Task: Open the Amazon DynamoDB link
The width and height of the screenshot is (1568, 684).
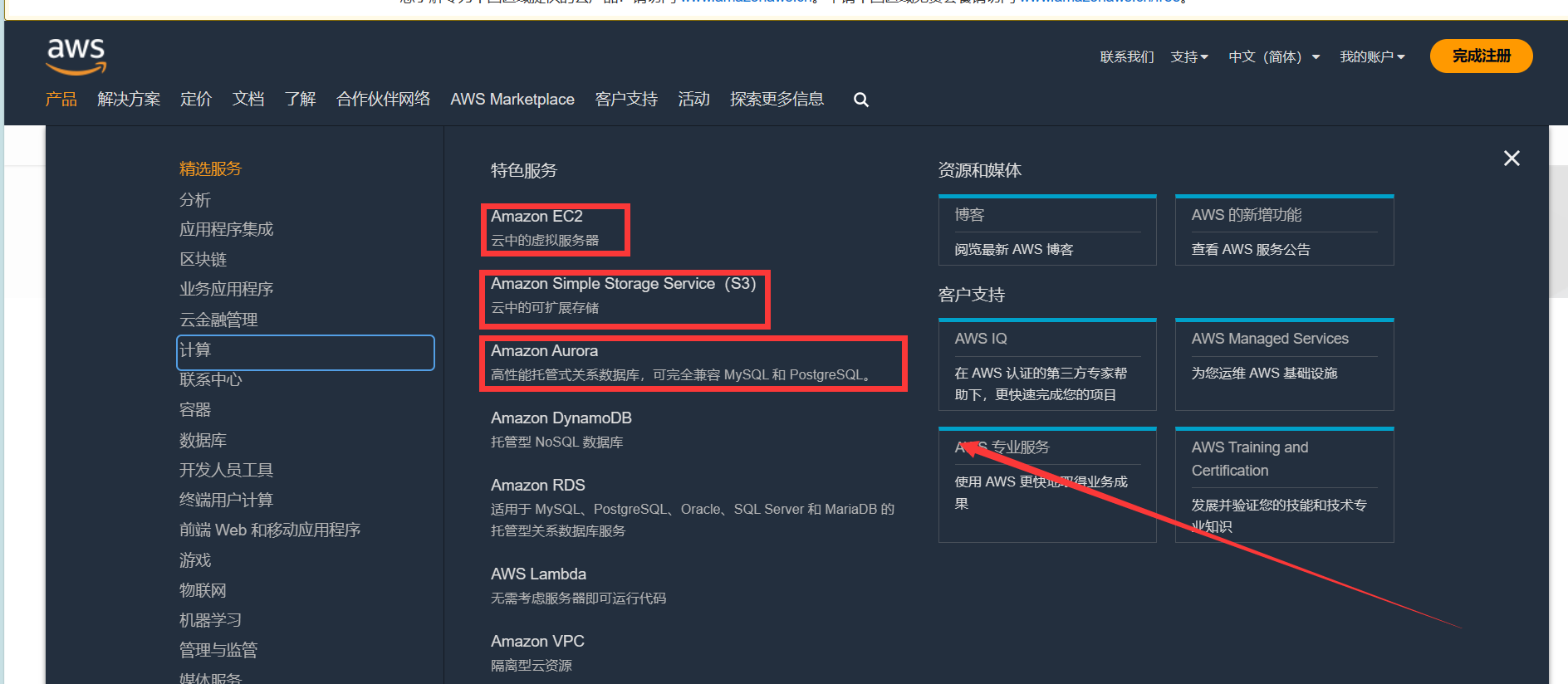Action: pyautogui.click(x=561, y=418)
